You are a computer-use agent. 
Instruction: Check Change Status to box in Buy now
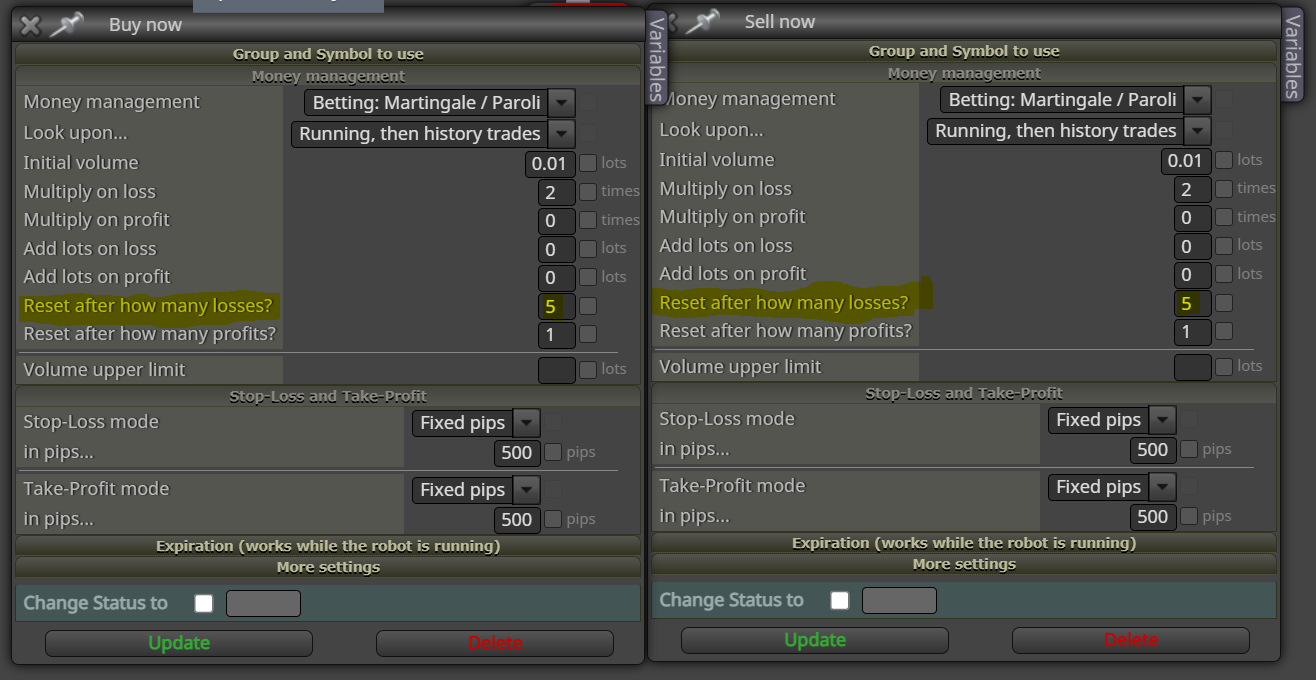pos(204,603)
